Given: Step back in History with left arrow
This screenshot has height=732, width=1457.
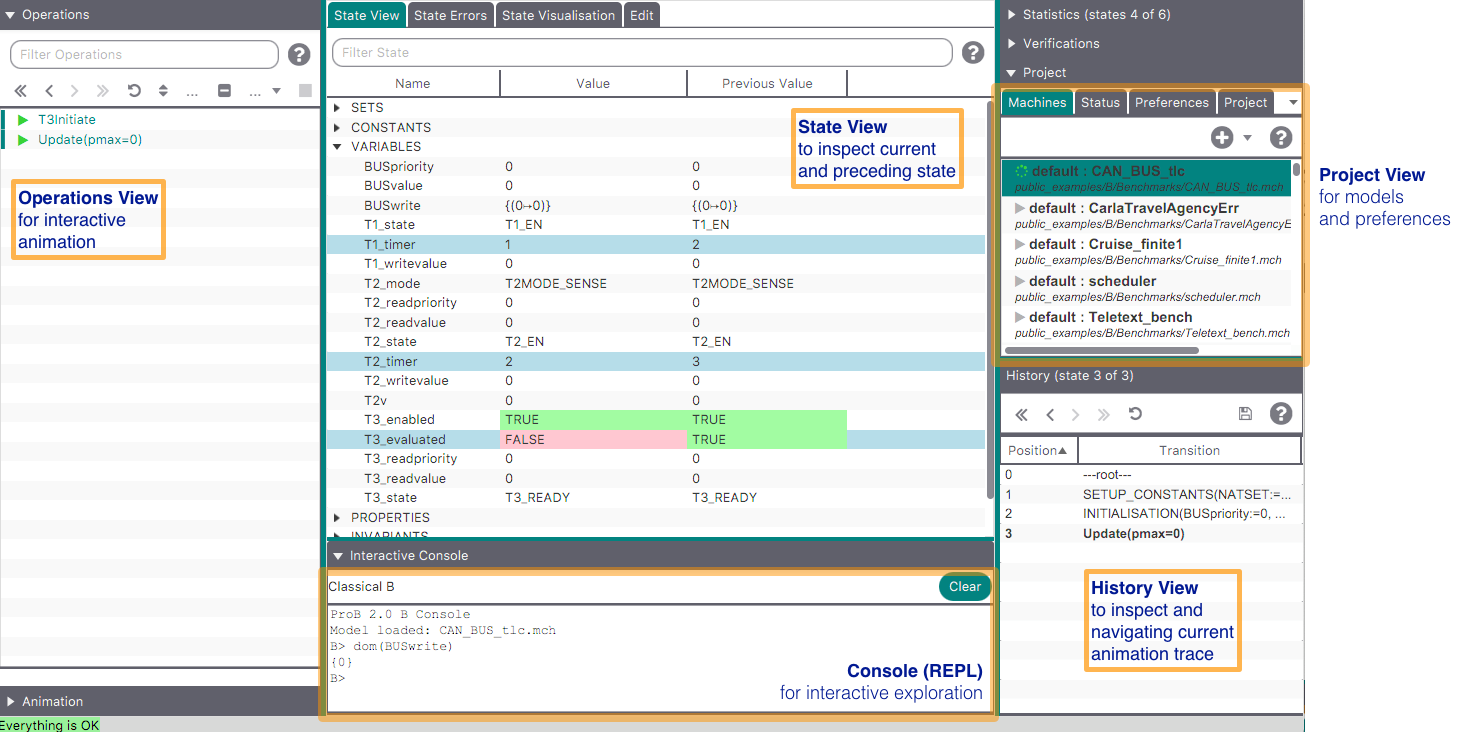Looking at the screenshot, I should click(1050, 414).
